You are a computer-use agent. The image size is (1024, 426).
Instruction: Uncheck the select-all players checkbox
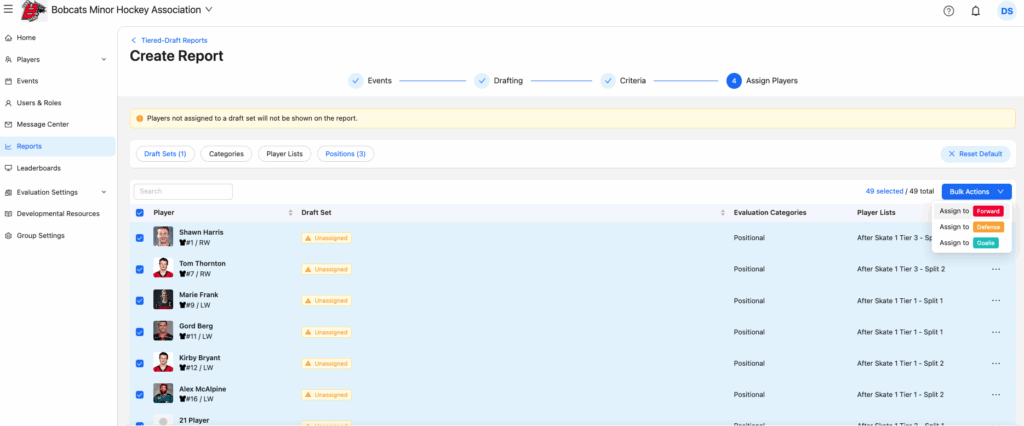[x=140, y=213]
